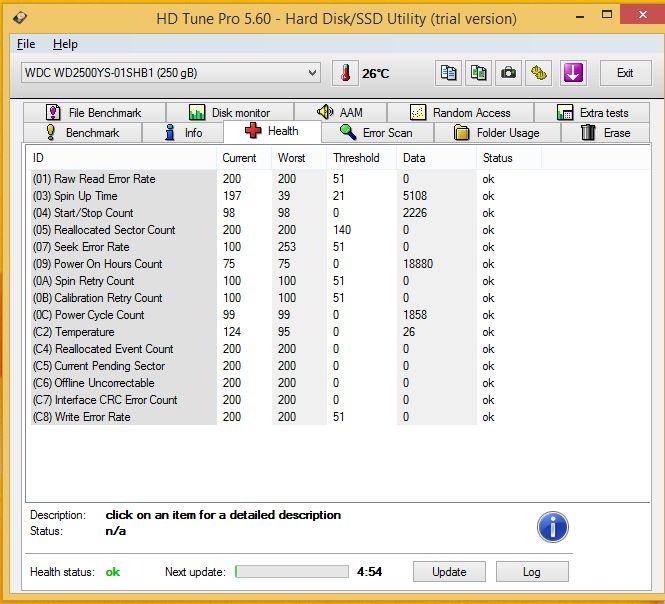Open the Help menu
The image size is (665, 604).
click(x=65, y=44)
